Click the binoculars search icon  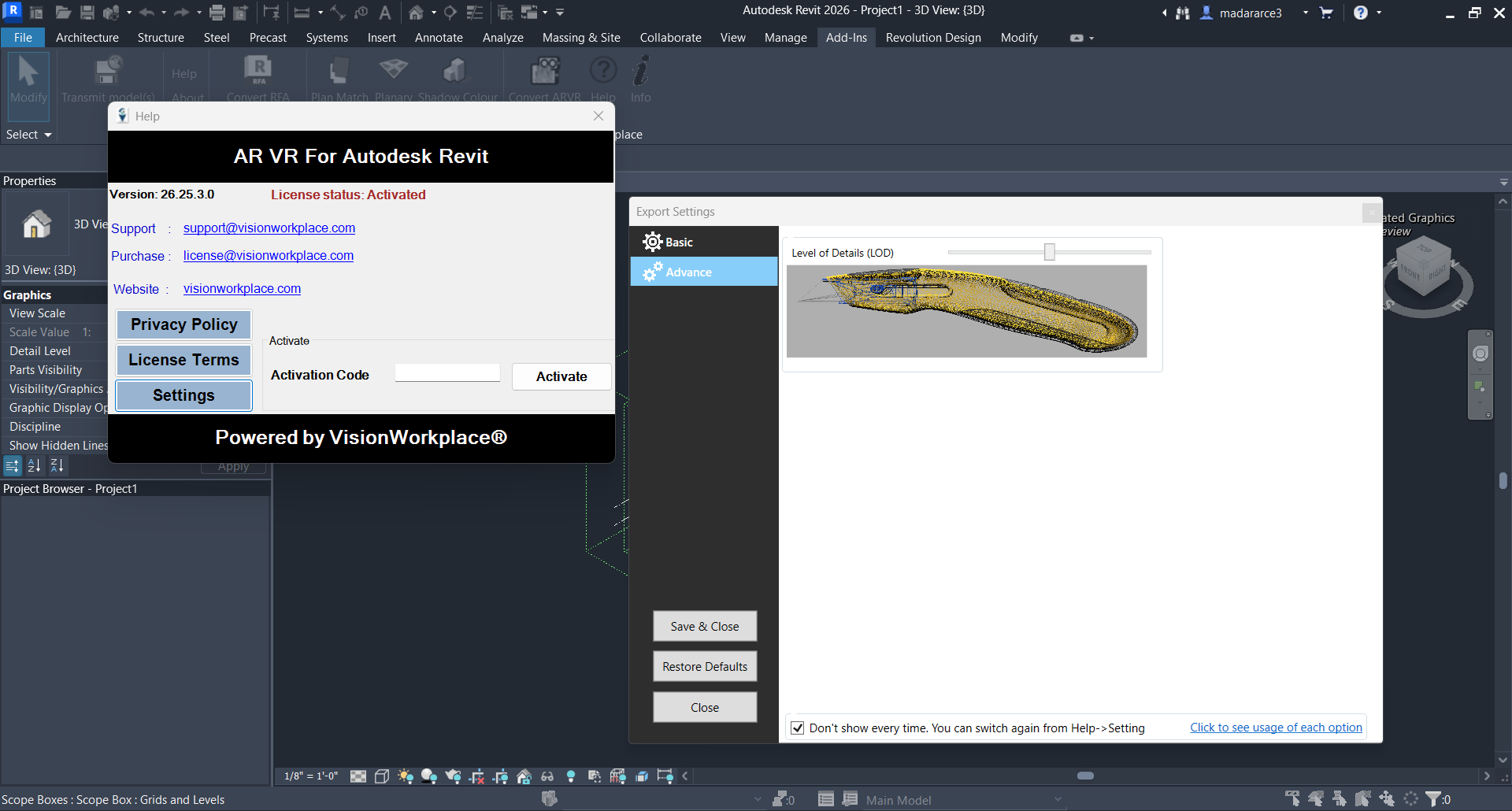(x=1183, y=13)
